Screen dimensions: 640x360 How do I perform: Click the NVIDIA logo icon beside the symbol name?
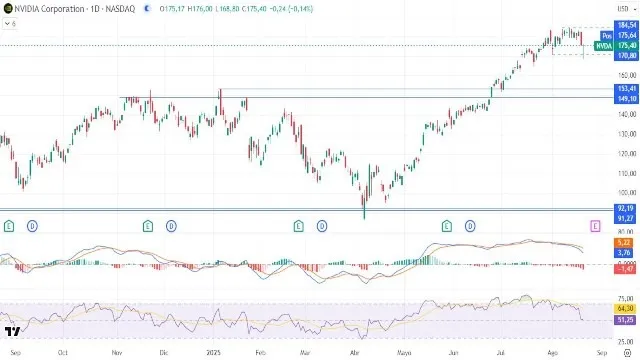(x=8, y=9)
